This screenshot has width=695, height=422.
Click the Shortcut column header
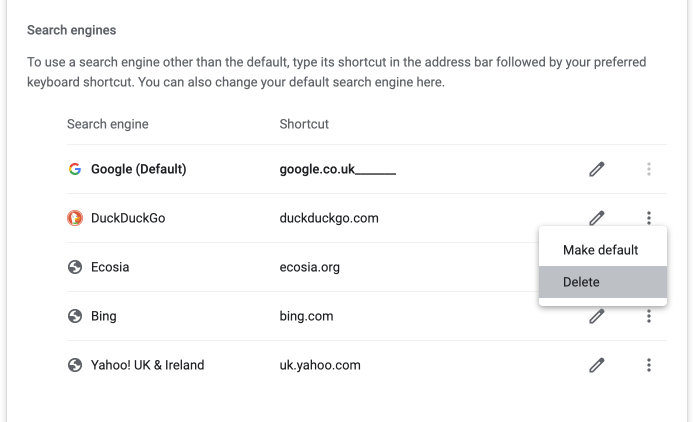pos(304,124)
